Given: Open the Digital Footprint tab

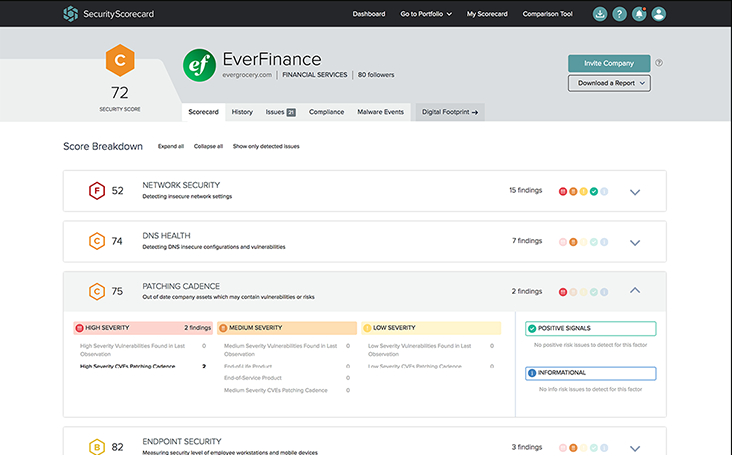Looking at the screenshot, I should click(x=450, y=112).
